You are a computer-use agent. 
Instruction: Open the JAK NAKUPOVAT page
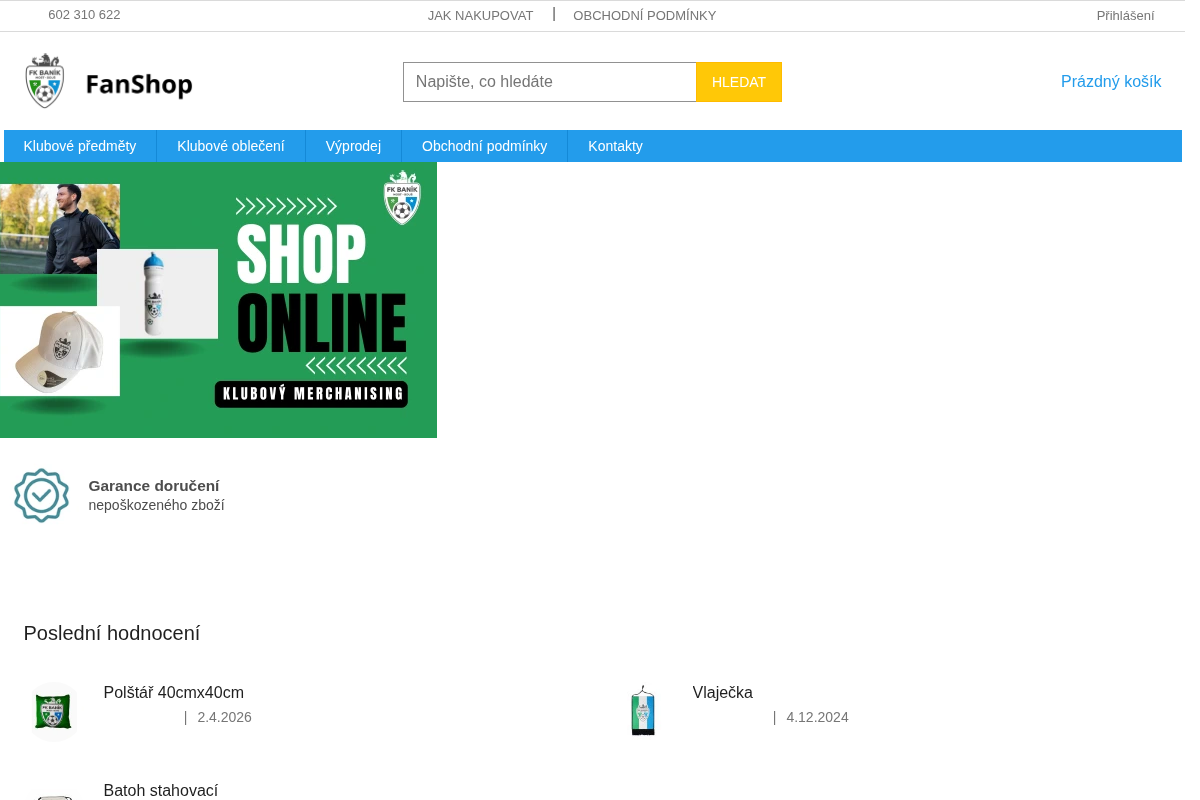point(481,15)
